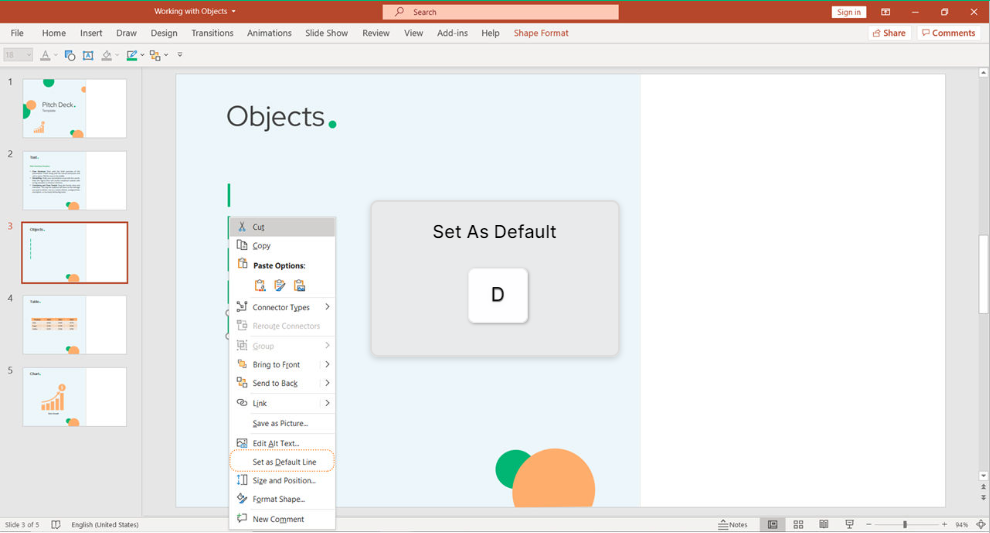Click the Format Shape icon in context menu
Viewport: 990px width, 533px height.
coord(242,499)
